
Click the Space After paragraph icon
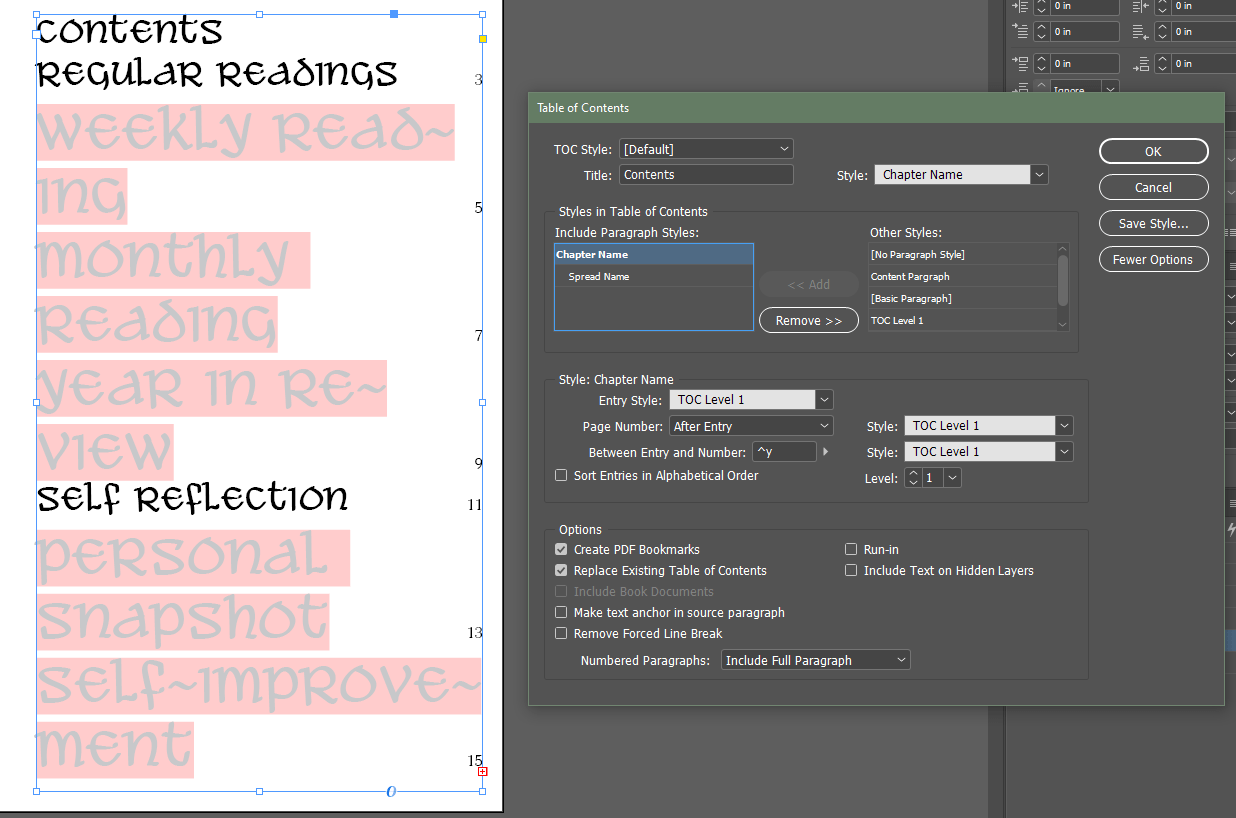click(x=1143, y=64)
